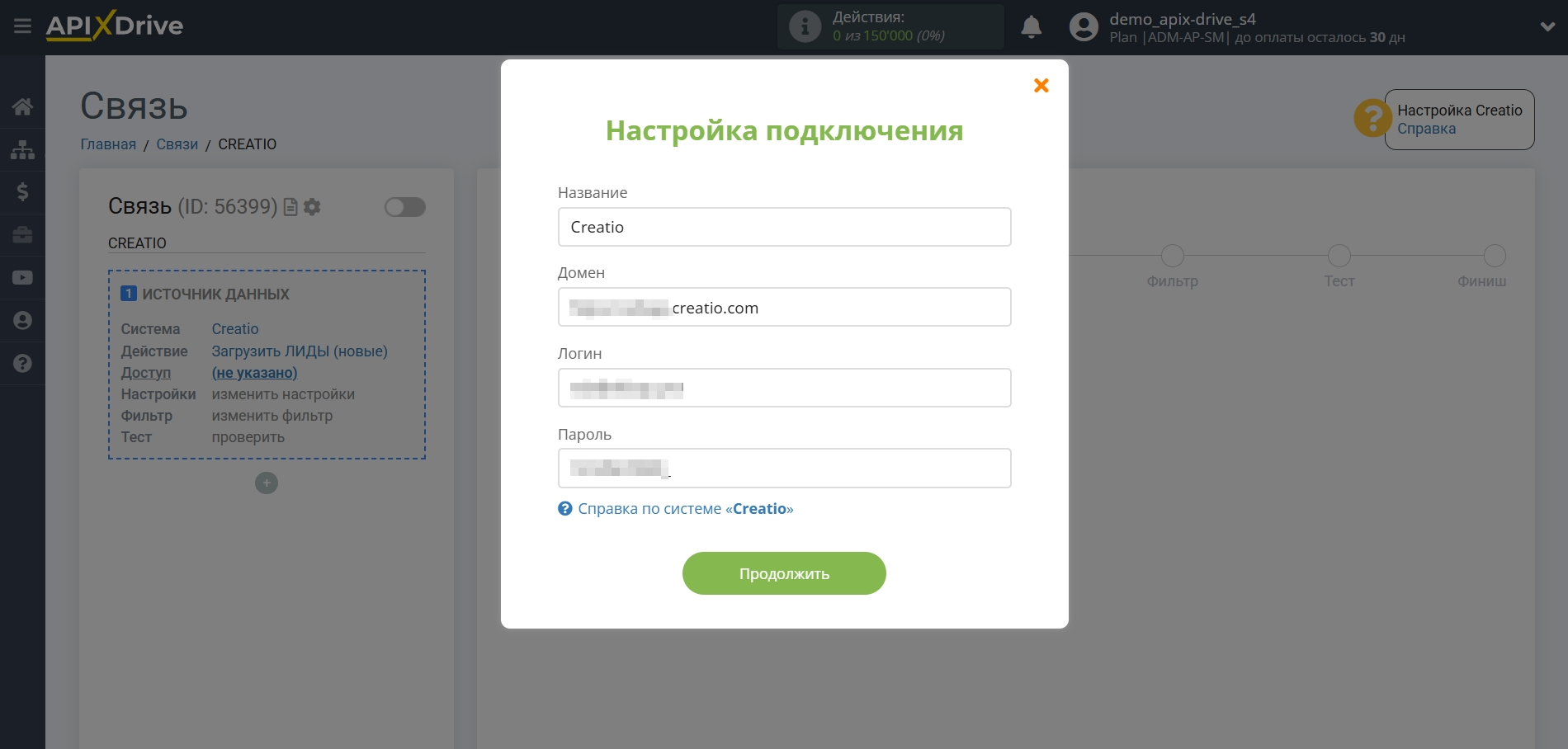Viewport: 1568px width, 749px height.
Task: Open the hamburger navigation menu
Action: coord(22,26)
